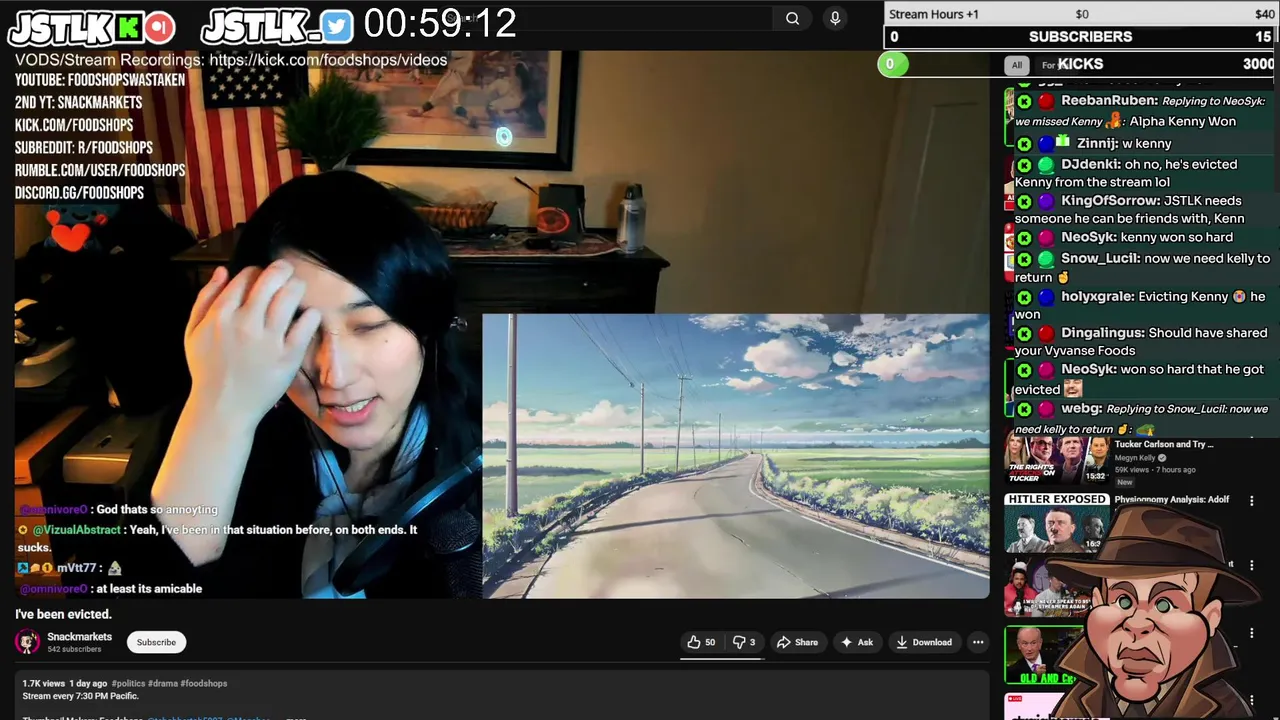Screen dimensions: 1280x720
Task: Open the Snackmarkets channel avatar
Action: [28, 642]
